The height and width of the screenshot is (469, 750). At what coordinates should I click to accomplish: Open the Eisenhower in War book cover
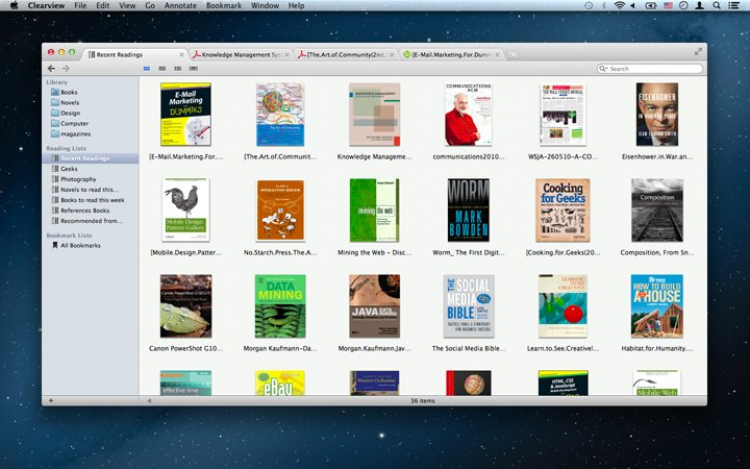[x=657, y=115]
